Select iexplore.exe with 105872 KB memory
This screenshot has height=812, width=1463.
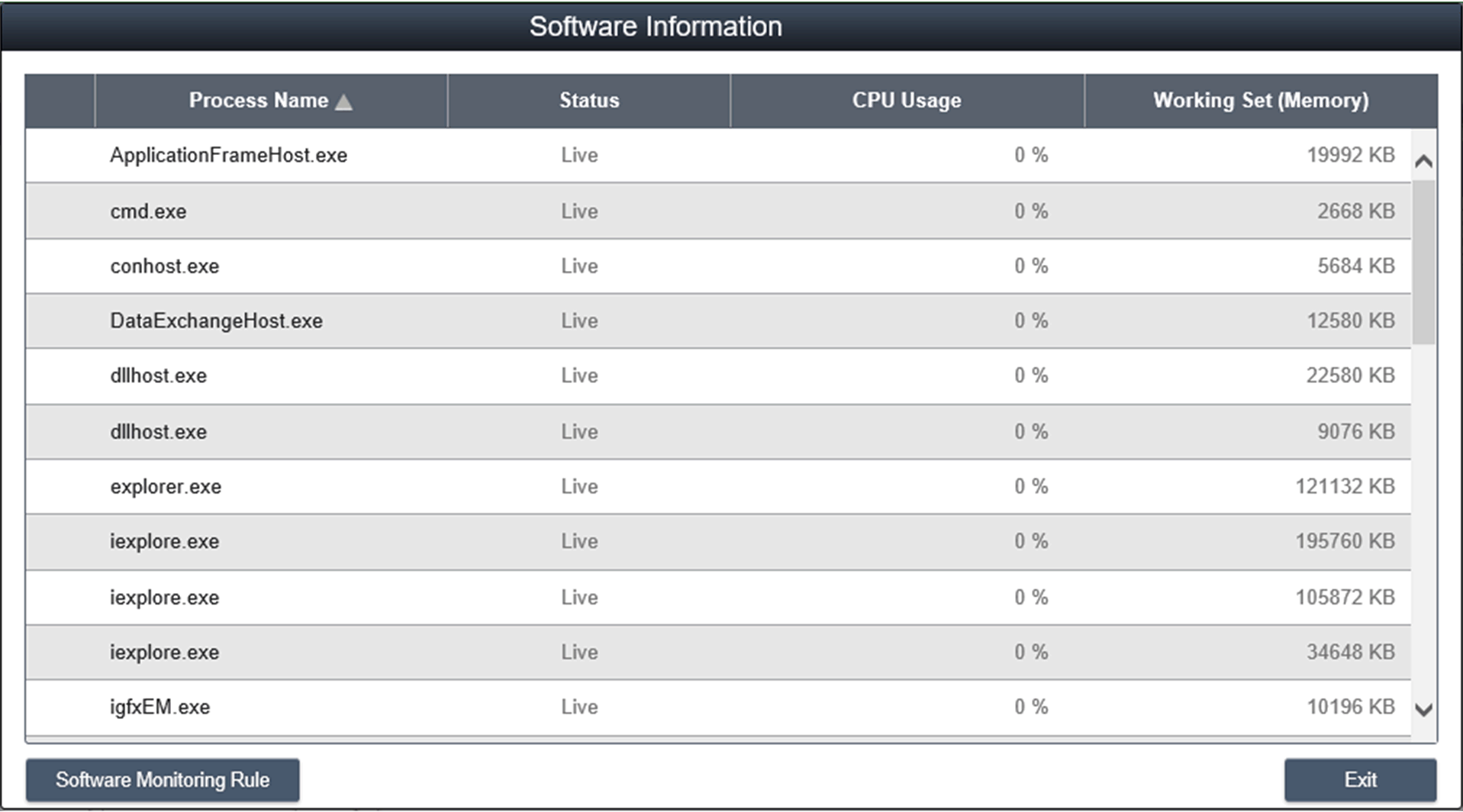(x=164, y=598)
